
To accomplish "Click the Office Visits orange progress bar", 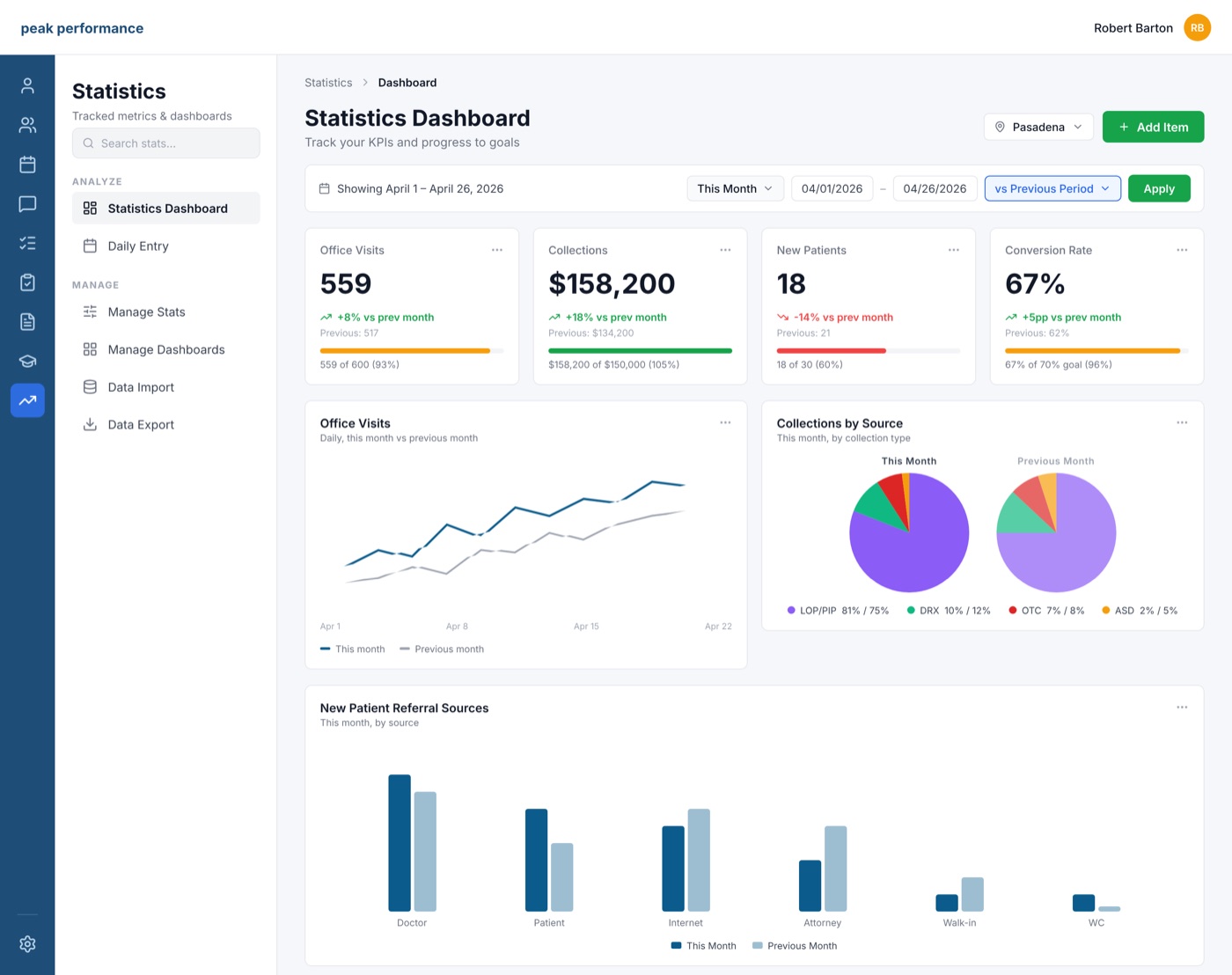I will [405, 351].
